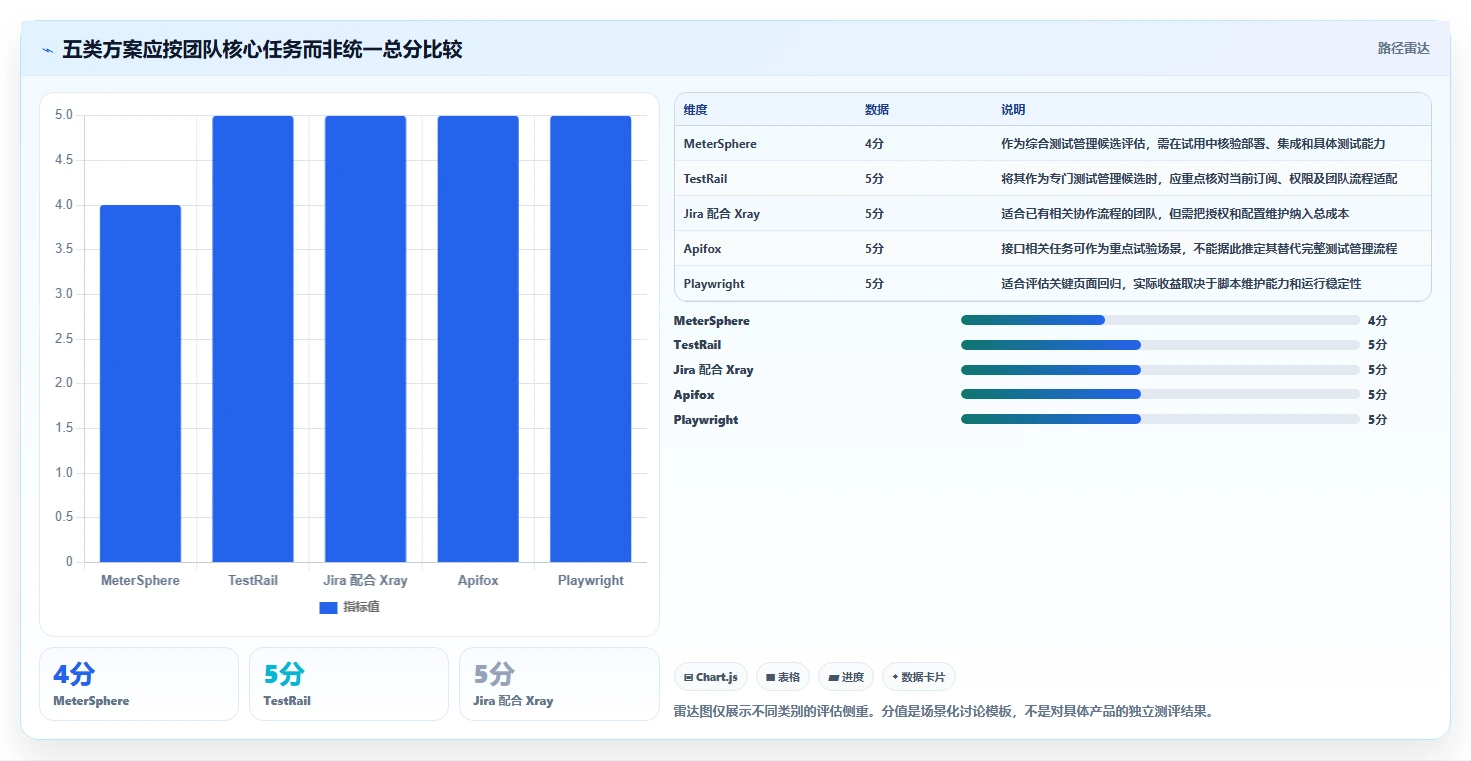Click the Chart.js chip

[x=711, y=677]
